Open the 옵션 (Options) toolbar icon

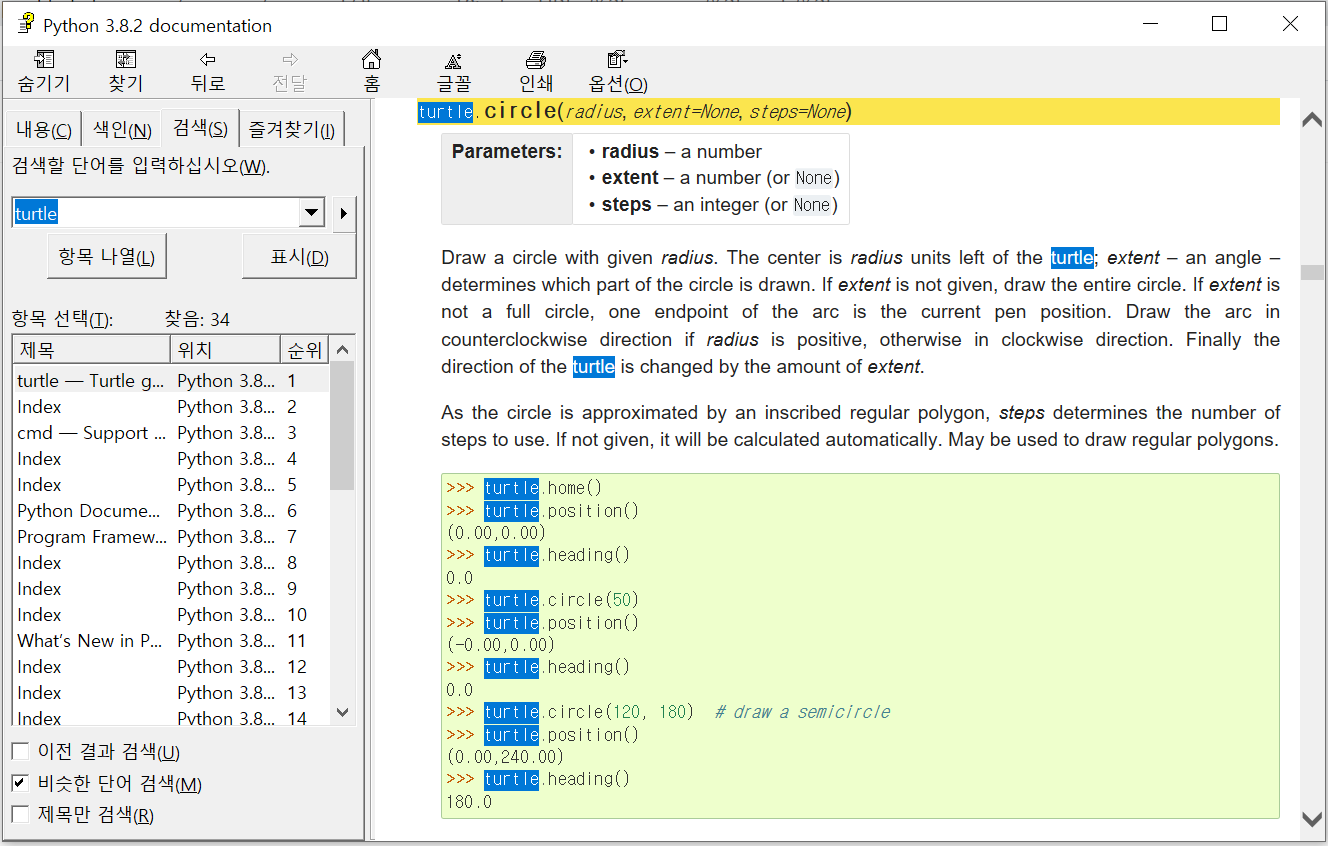(x=617, y=71)
